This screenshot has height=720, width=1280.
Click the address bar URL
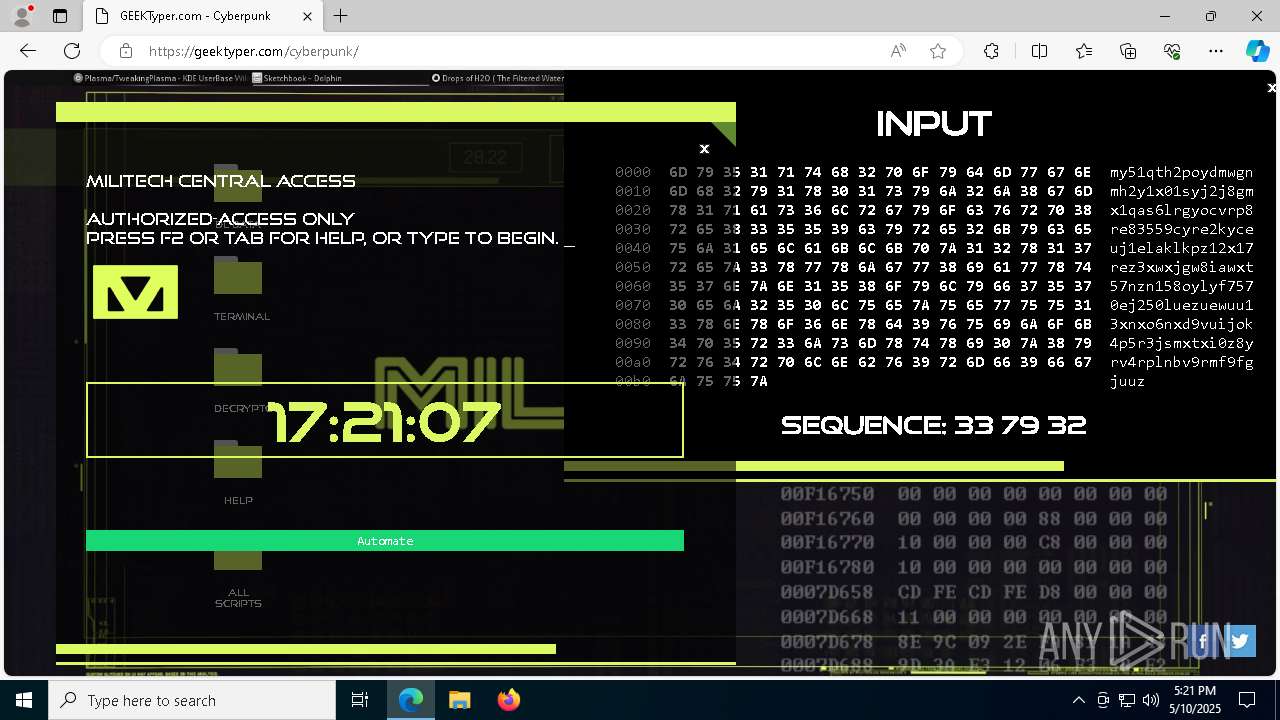[254, 51]
